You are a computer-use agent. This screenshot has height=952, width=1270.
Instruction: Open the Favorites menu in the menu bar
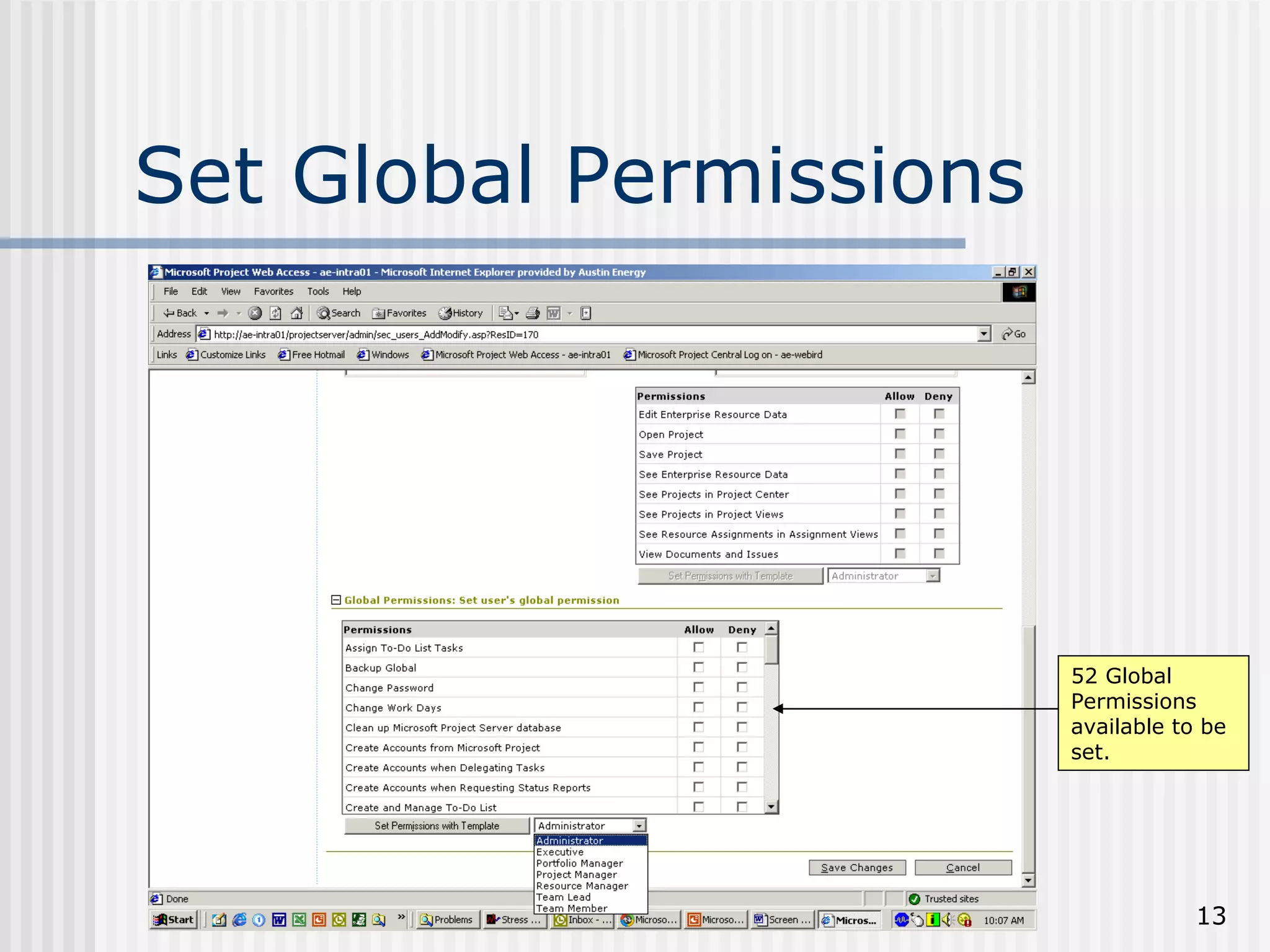point(273,291)
